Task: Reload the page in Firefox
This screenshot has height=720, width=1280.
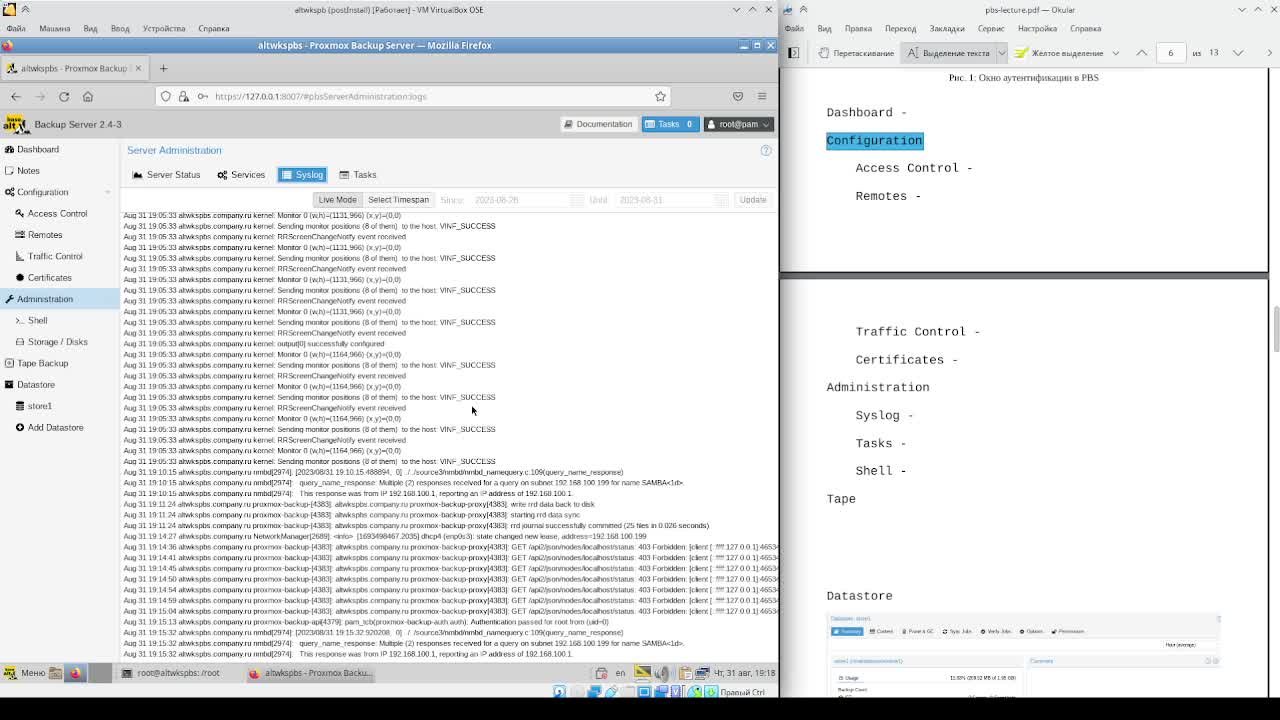Action: 64,96
